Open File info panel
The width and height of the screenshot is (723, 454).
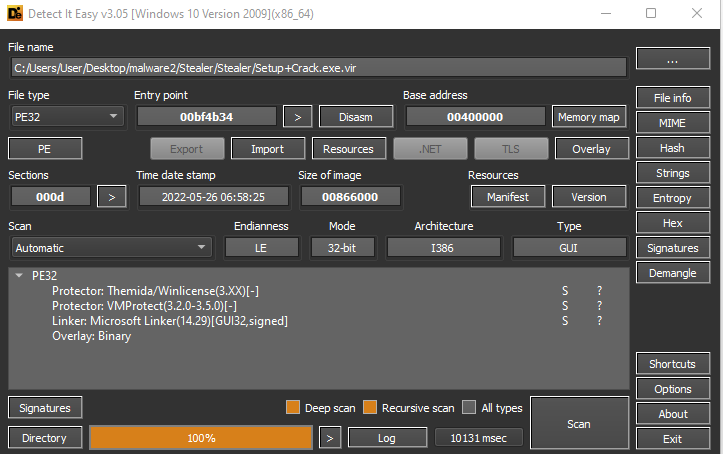(x=673, y=98)
